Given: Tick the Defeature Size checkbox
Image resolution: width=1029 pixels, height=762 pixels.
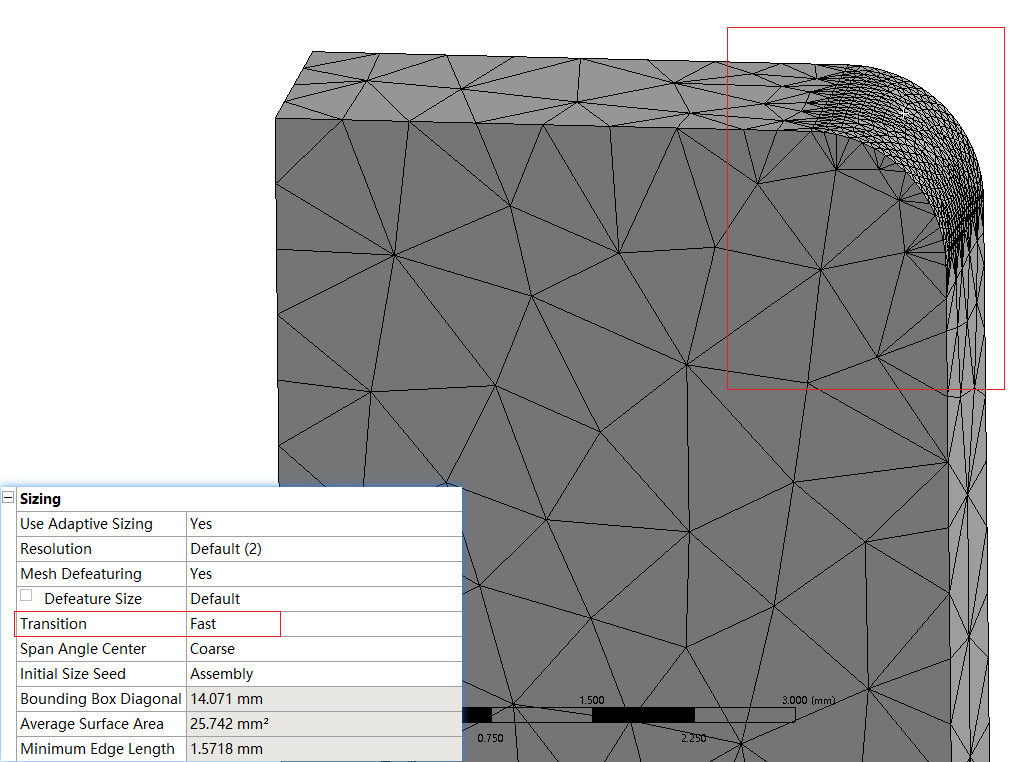Looking at the screenshot, I should [x=26, y=595].
